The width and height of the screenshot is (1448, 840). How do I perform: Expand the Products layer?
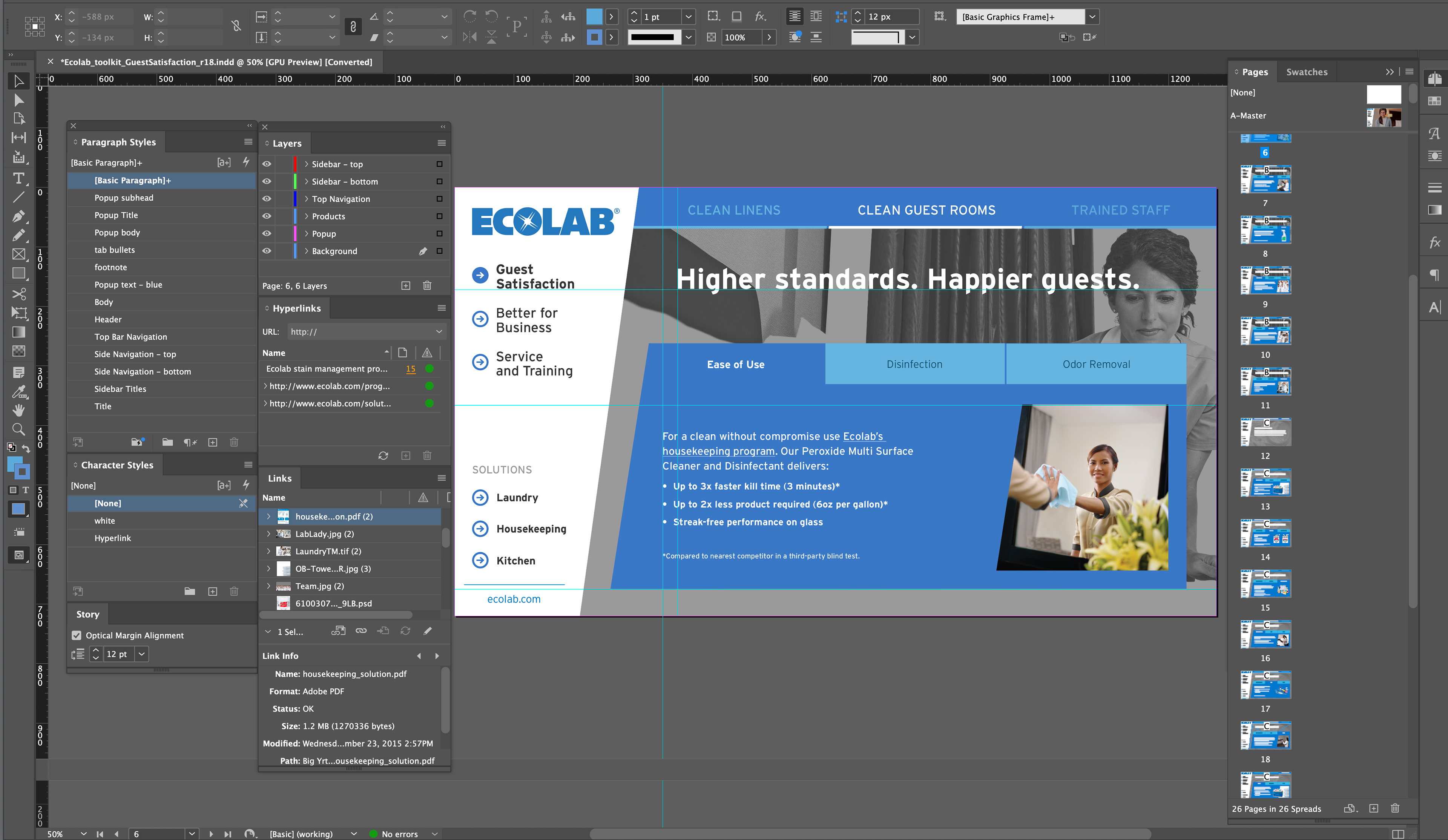pos(306,217)
